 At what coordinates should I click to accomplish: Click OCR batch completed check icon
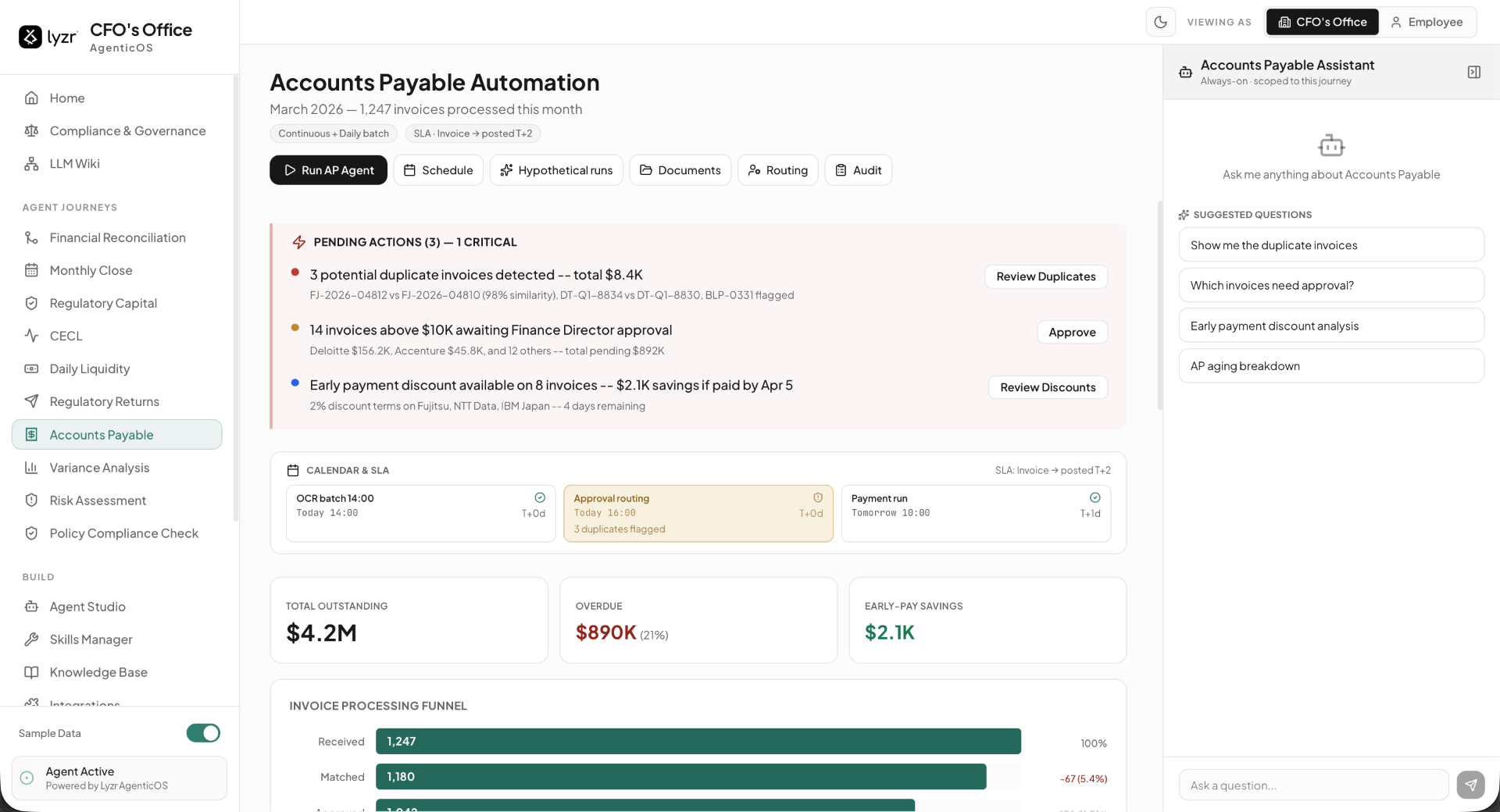click(x=540, y=497)
